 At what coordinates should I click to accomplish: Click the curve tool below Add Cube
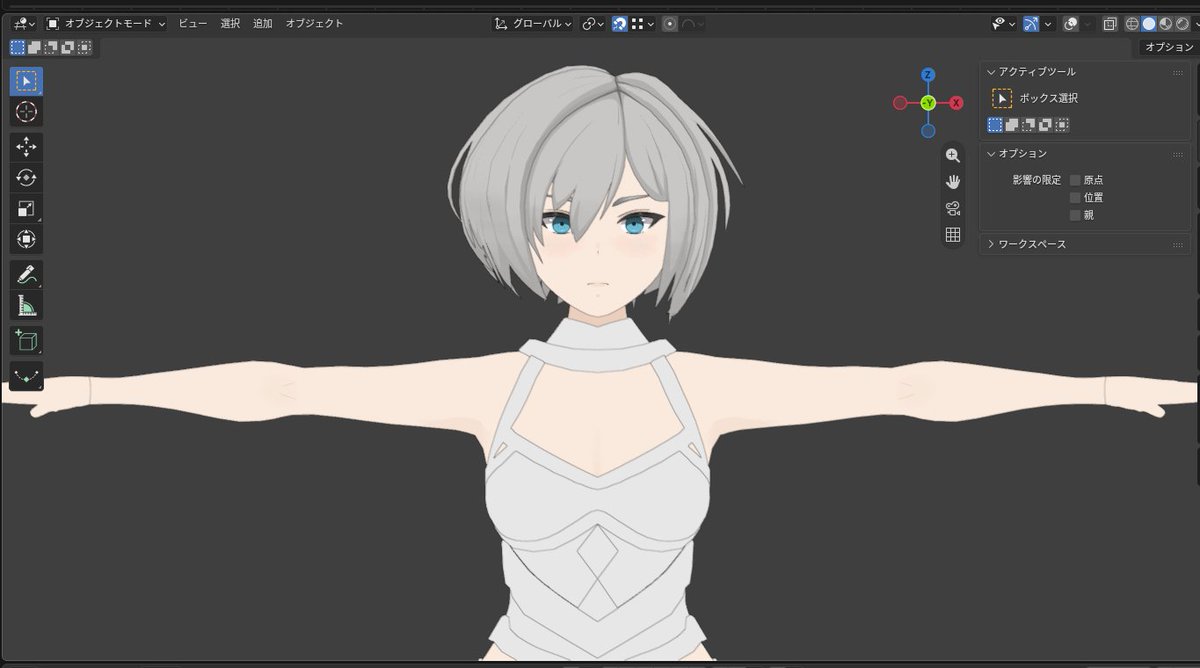point(26,377)
